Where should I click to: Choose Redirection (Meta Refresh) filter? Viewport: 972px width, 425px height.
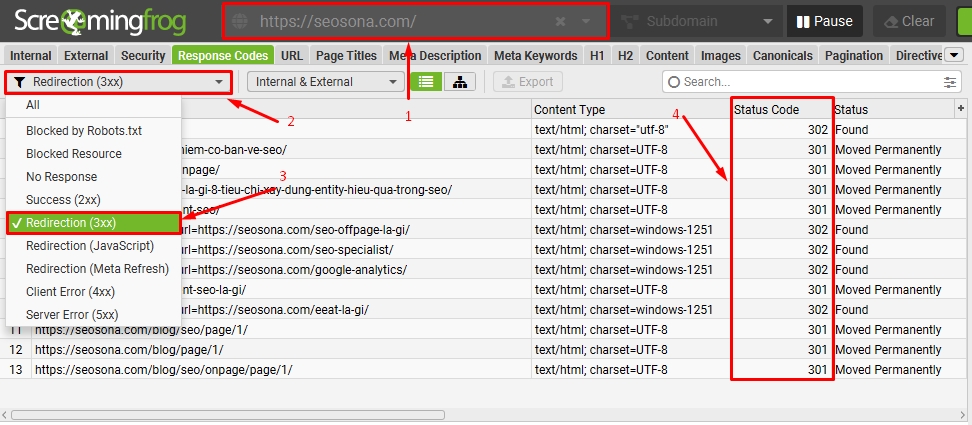94,269
